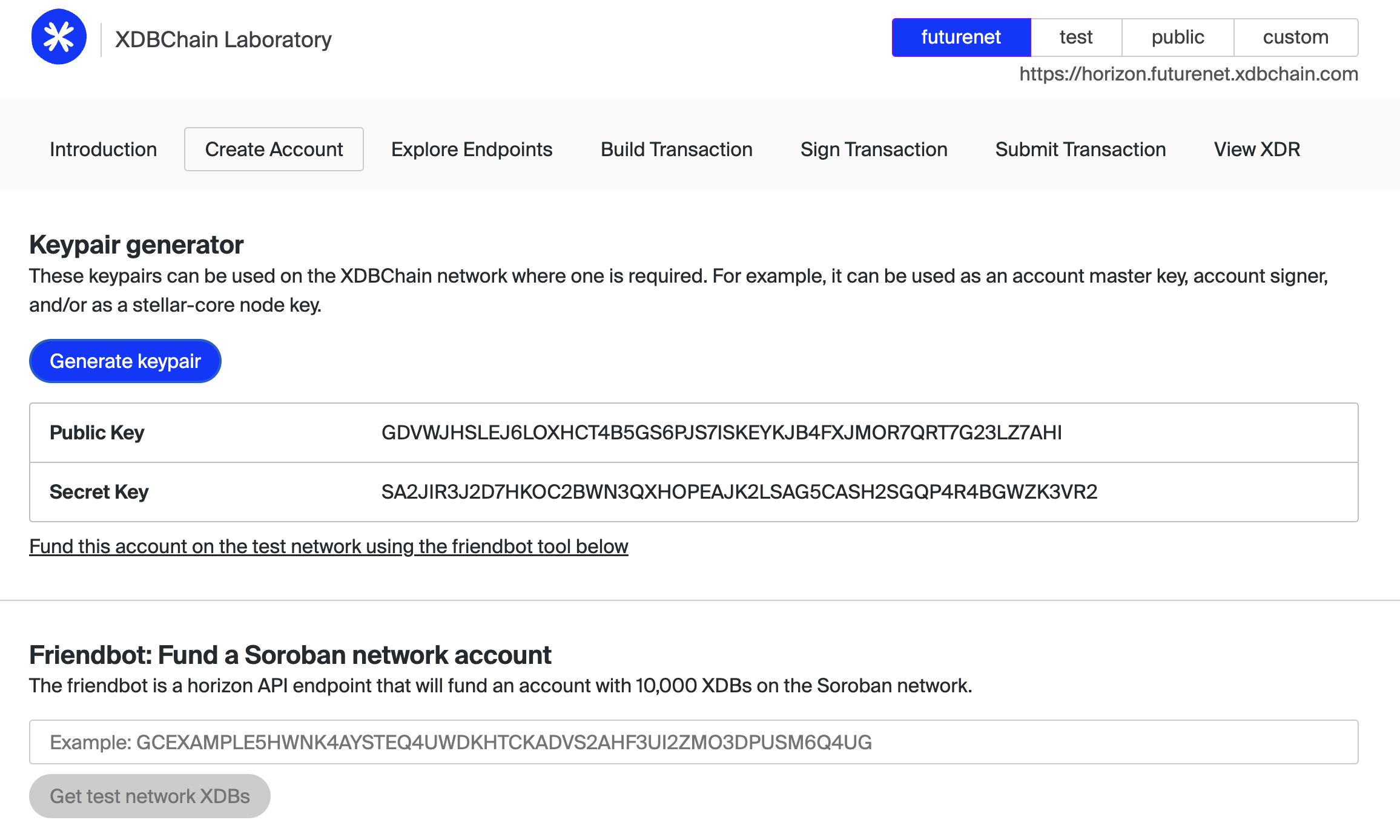
Task: Focus the friendbot account address input
Action: (694, 742)
